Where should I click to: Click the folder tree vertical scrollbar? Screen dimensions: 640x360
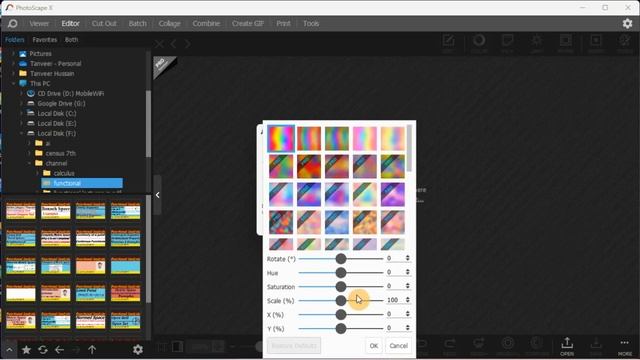pos(148,124)
